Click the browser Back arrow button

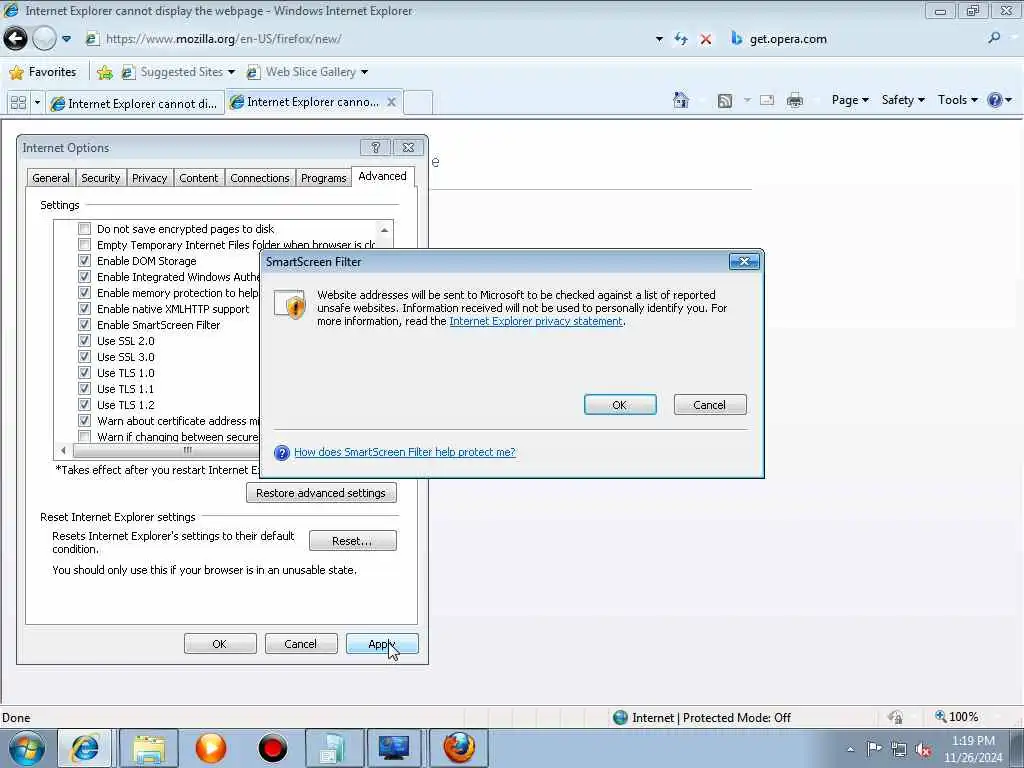(16, 39)
